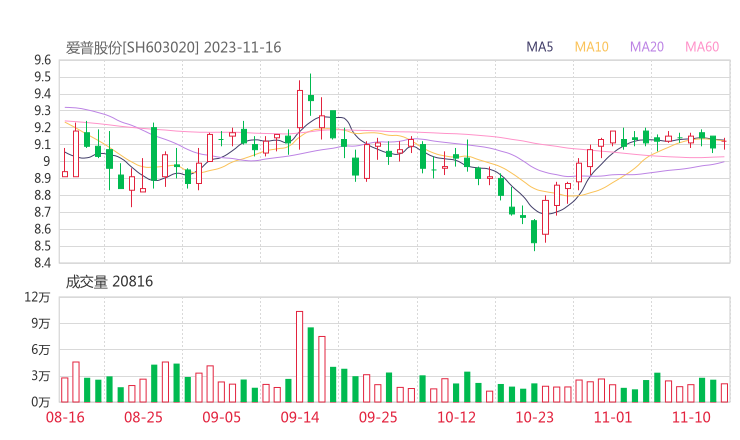Click the 6万 volume axis label
The height and width of the screenshot is (440, 740).
coord(41,350)
